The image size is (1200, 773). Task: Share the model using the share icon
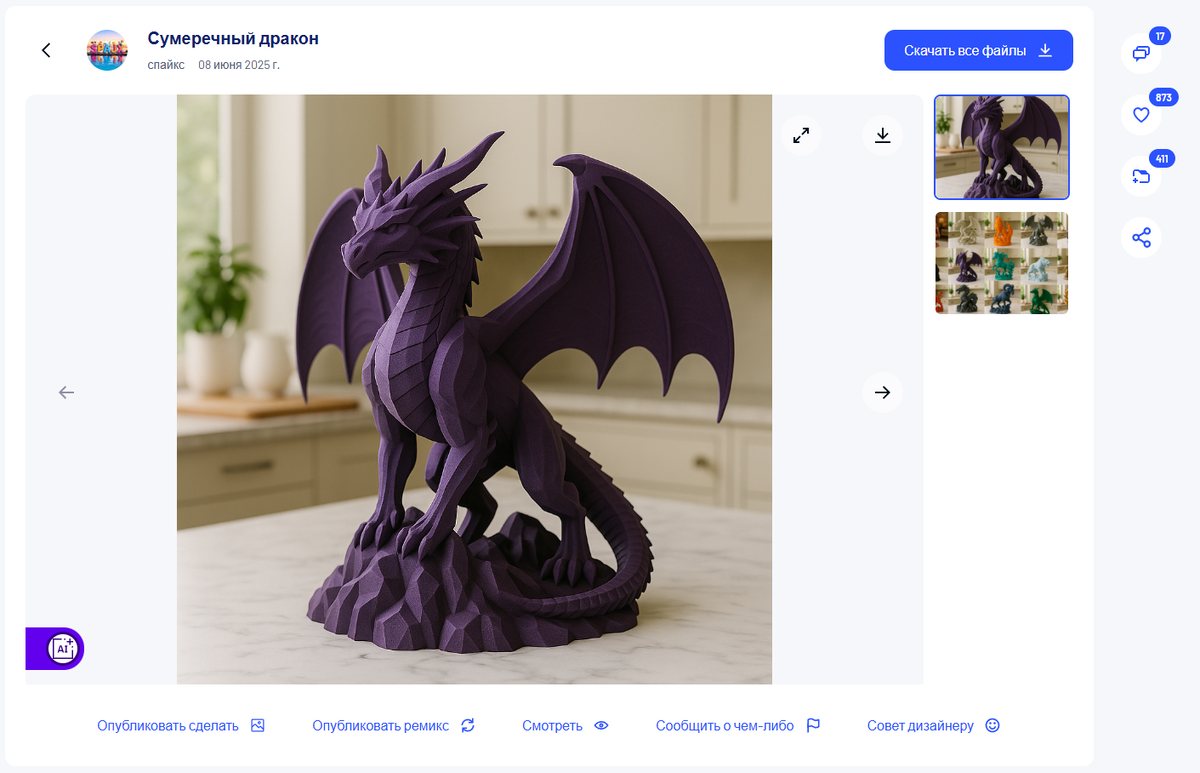pos(1141,237)
